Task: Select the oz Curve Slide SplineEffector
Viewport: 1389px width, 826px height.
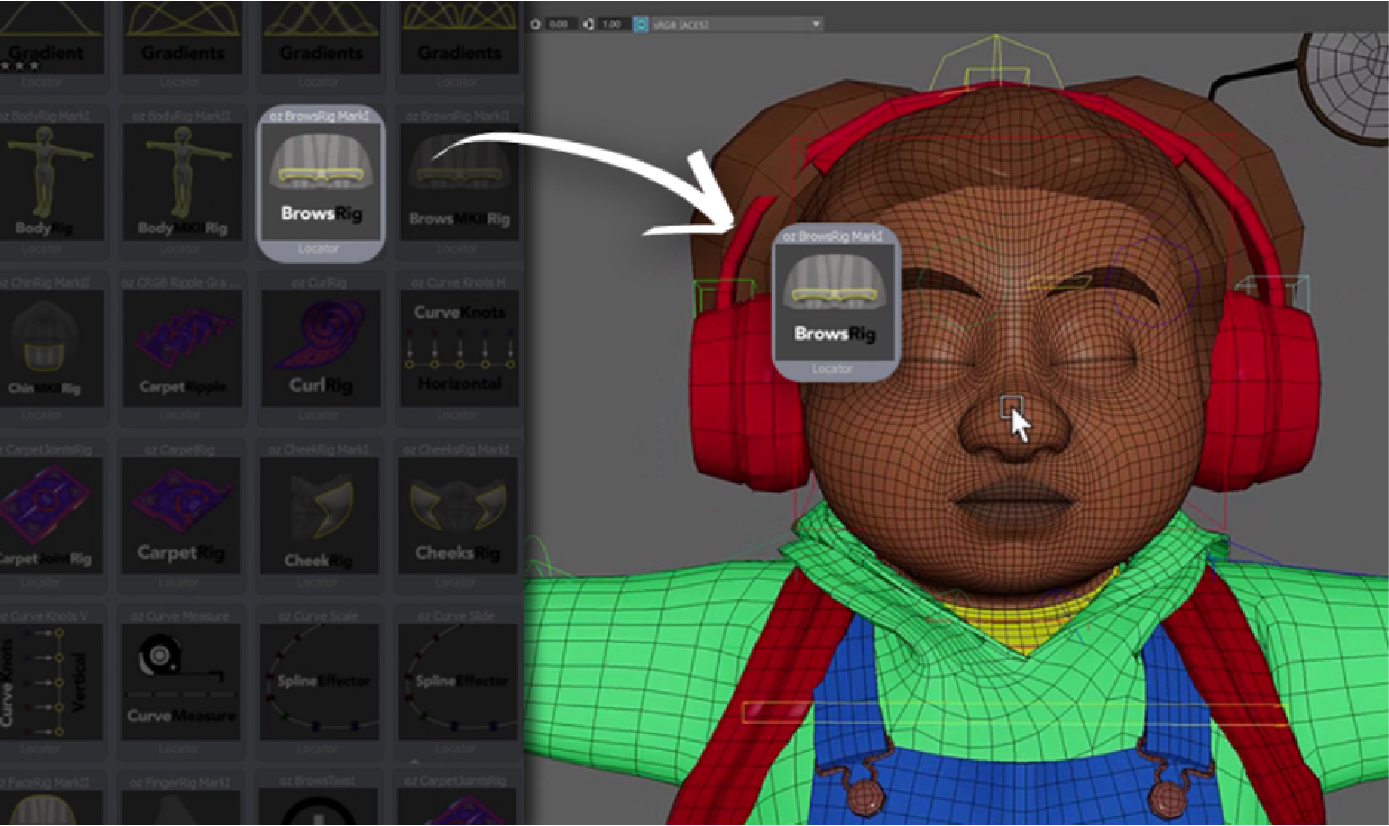Action: 457,682
